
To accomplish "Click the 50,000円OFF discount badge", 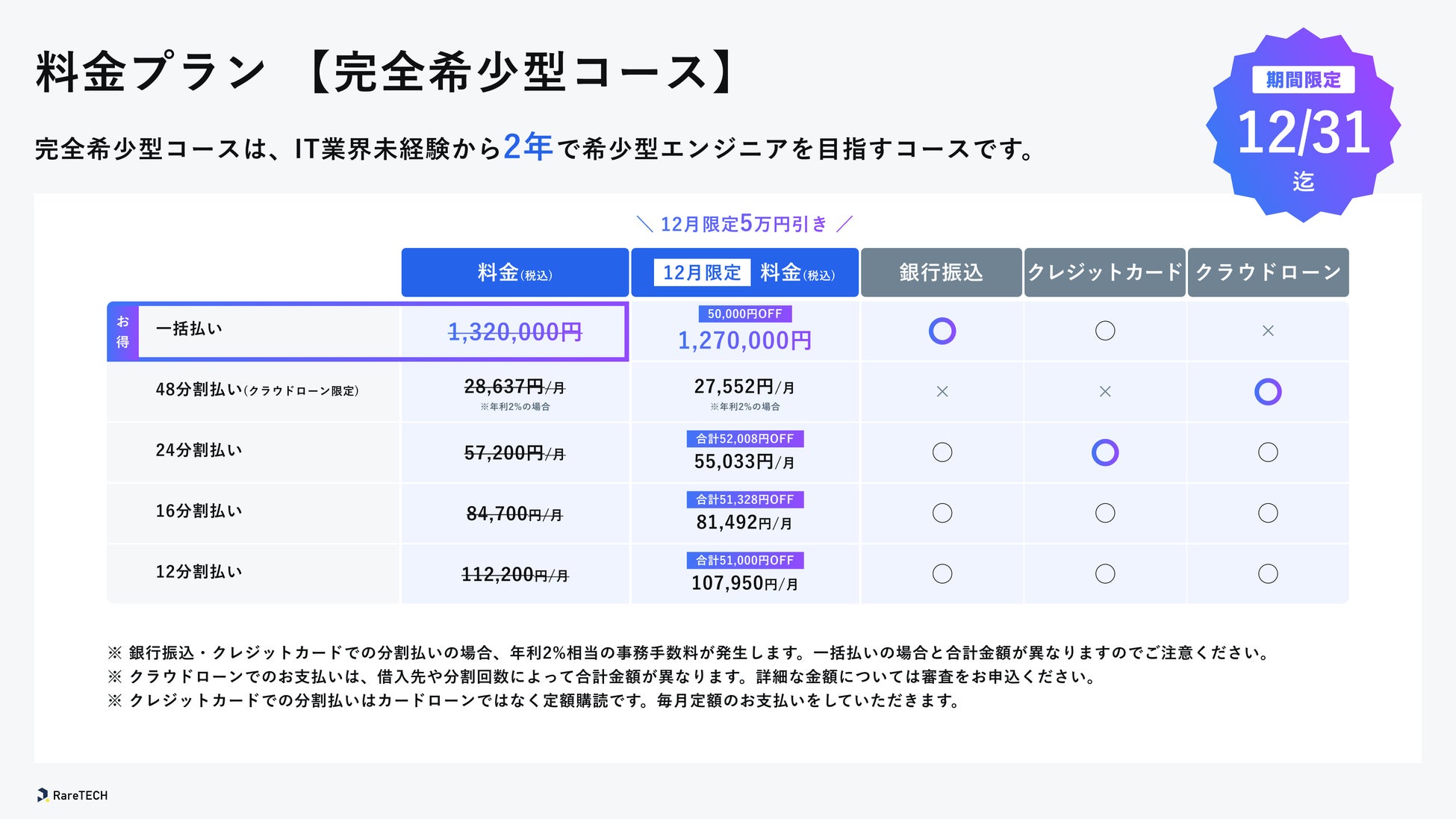I will tap(744, 314).
